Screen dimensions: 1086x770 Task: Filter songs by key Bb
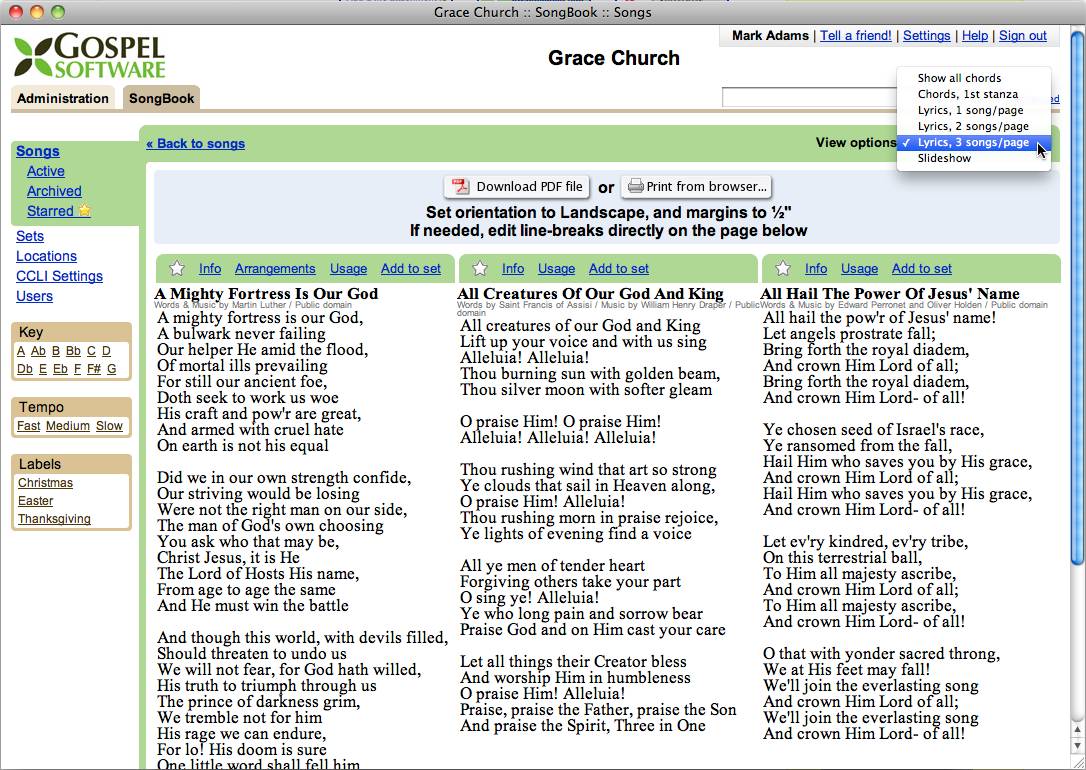click(x=73, y=351)
